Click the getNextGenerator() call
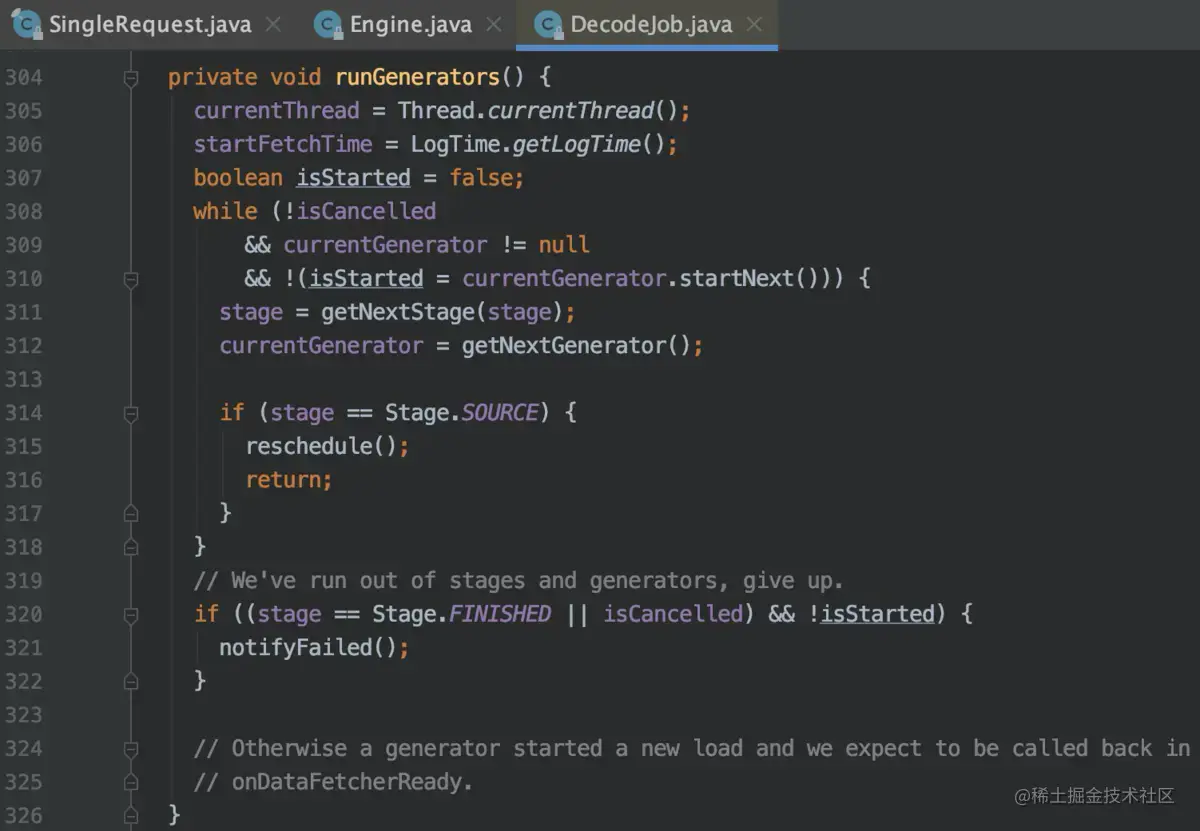The height and width of the screenshot is (831, 1200). point(576,346)
